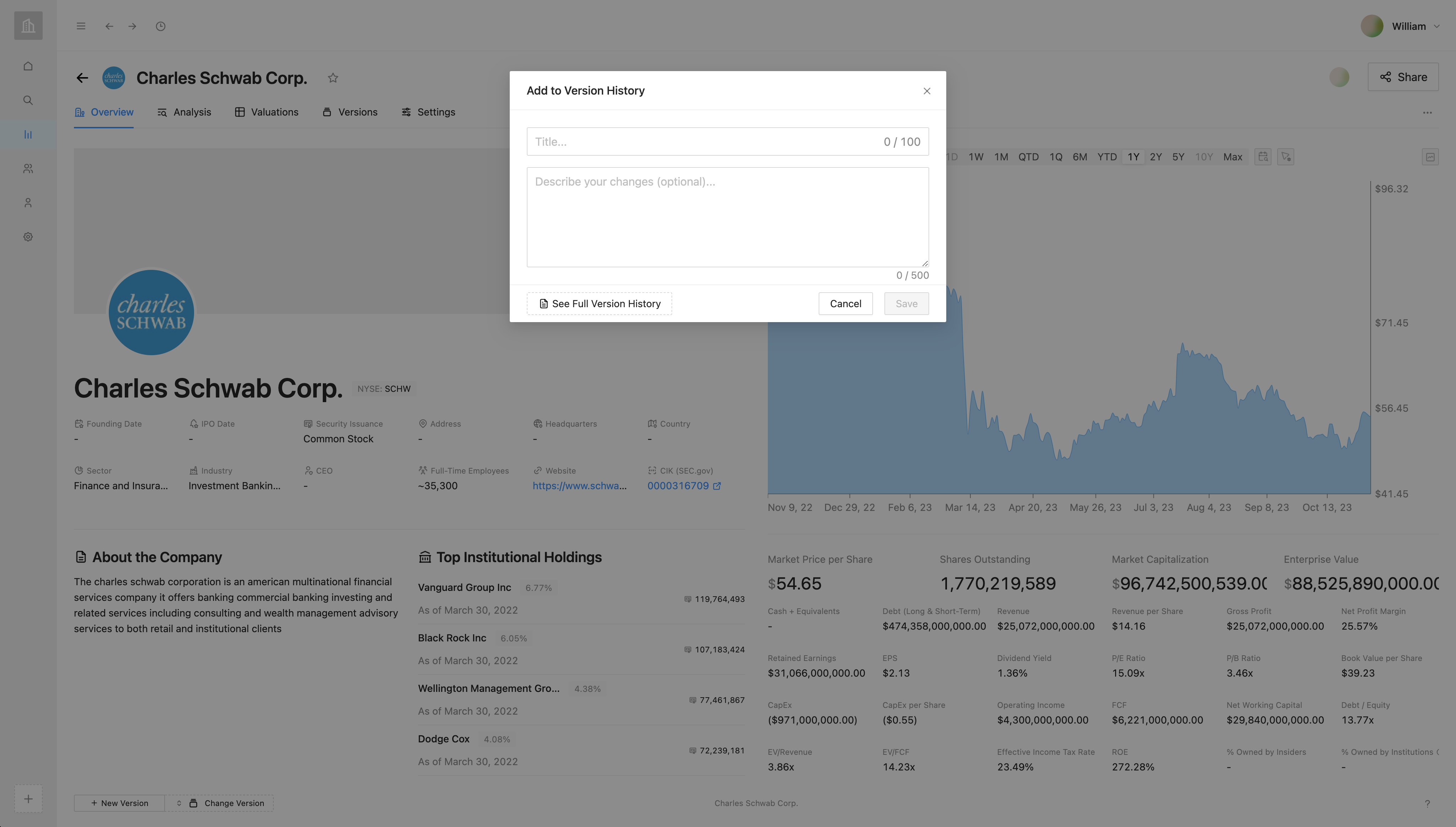Click the team members sidebar icon
Screen dimensions: 1456x827
(x=28, y=169)
